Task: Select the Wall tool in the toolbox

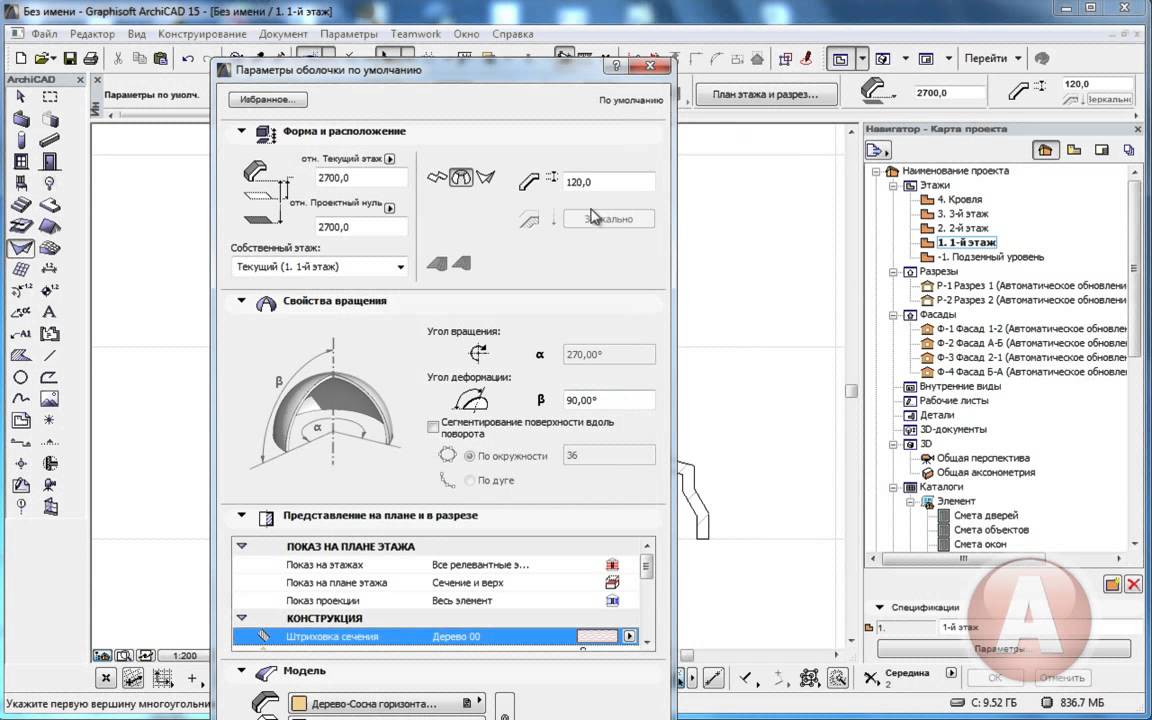Action: coord(21,118)
